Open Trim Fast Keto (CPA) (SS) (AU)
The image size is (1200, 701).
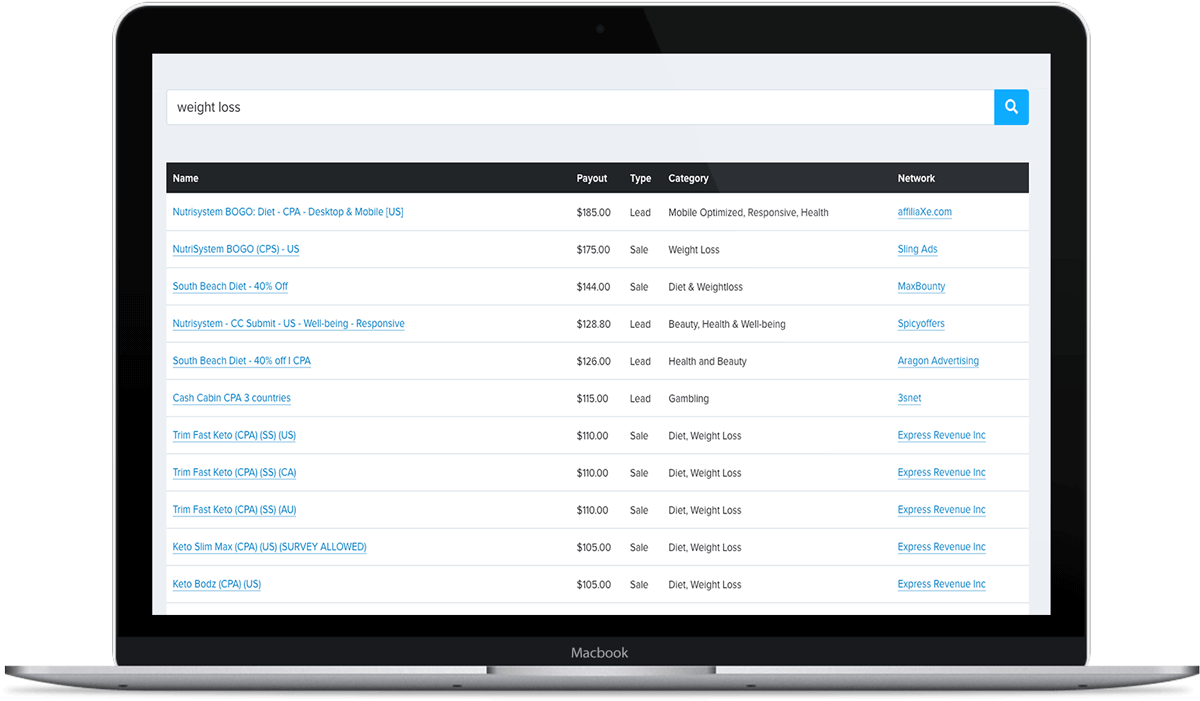pos(234,510)
